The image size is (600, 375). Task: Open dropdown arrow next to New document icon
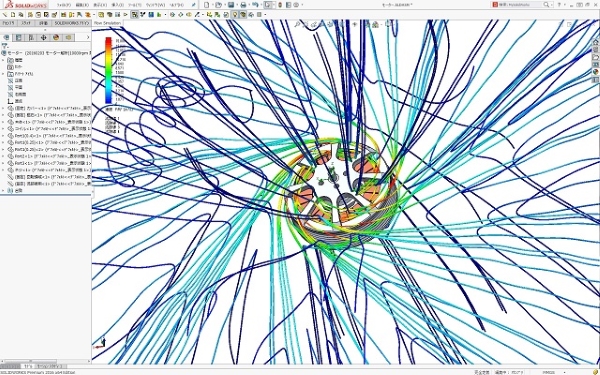[212, 5]
